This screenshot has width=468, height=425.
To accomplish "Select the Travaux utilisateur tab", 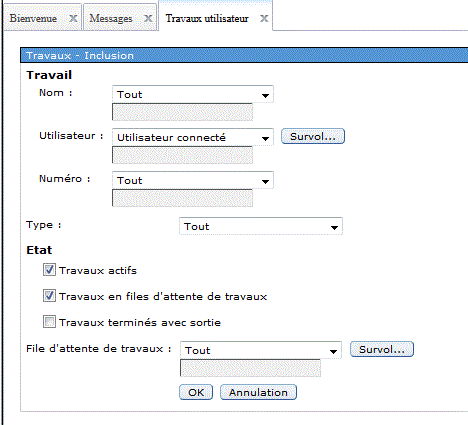I will (207, 18).
